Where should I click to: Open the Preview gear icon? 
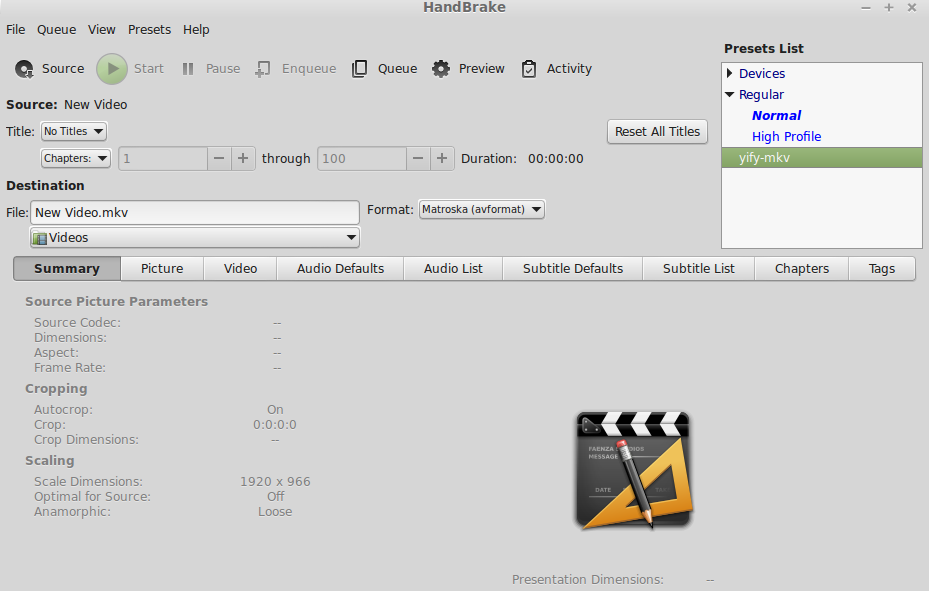(441, 69)
